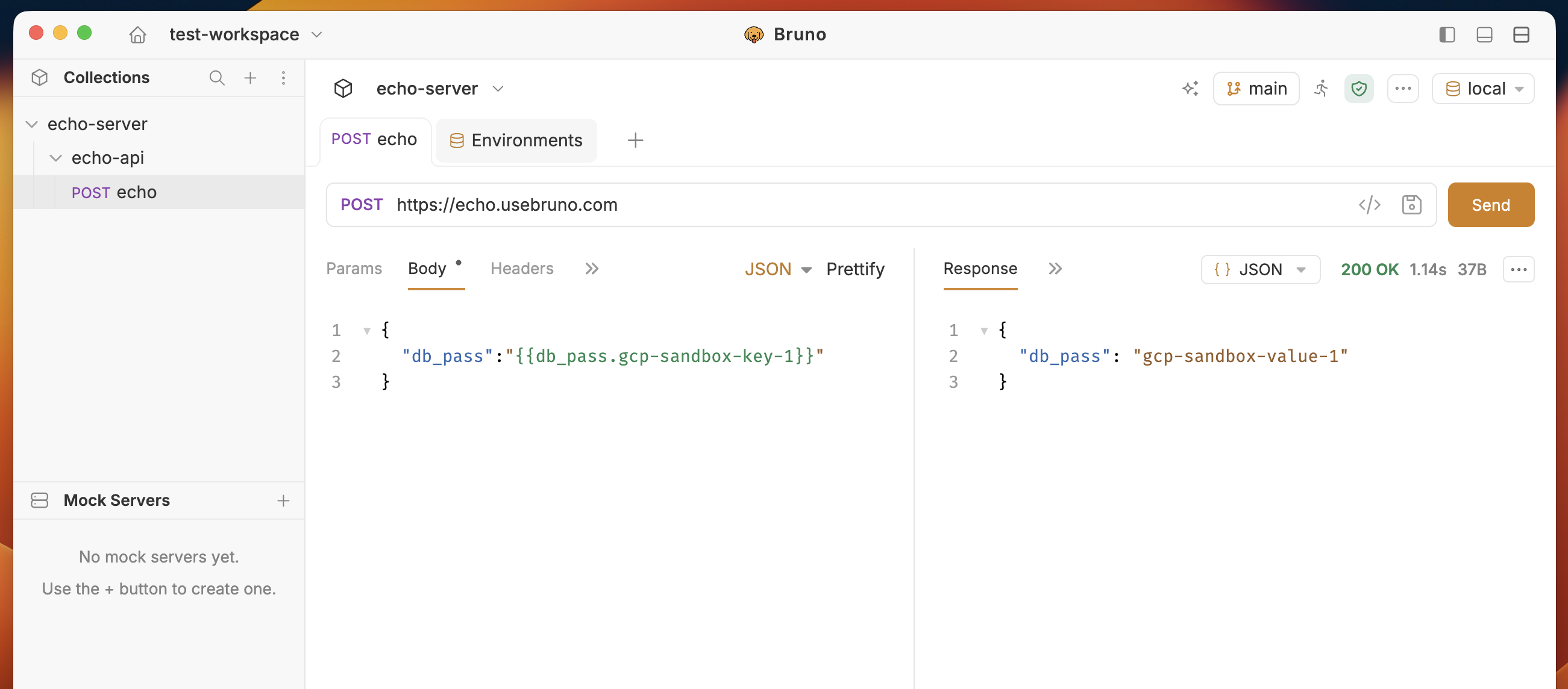
Task: Open the main git branch selector
Action: [1256, 89]
